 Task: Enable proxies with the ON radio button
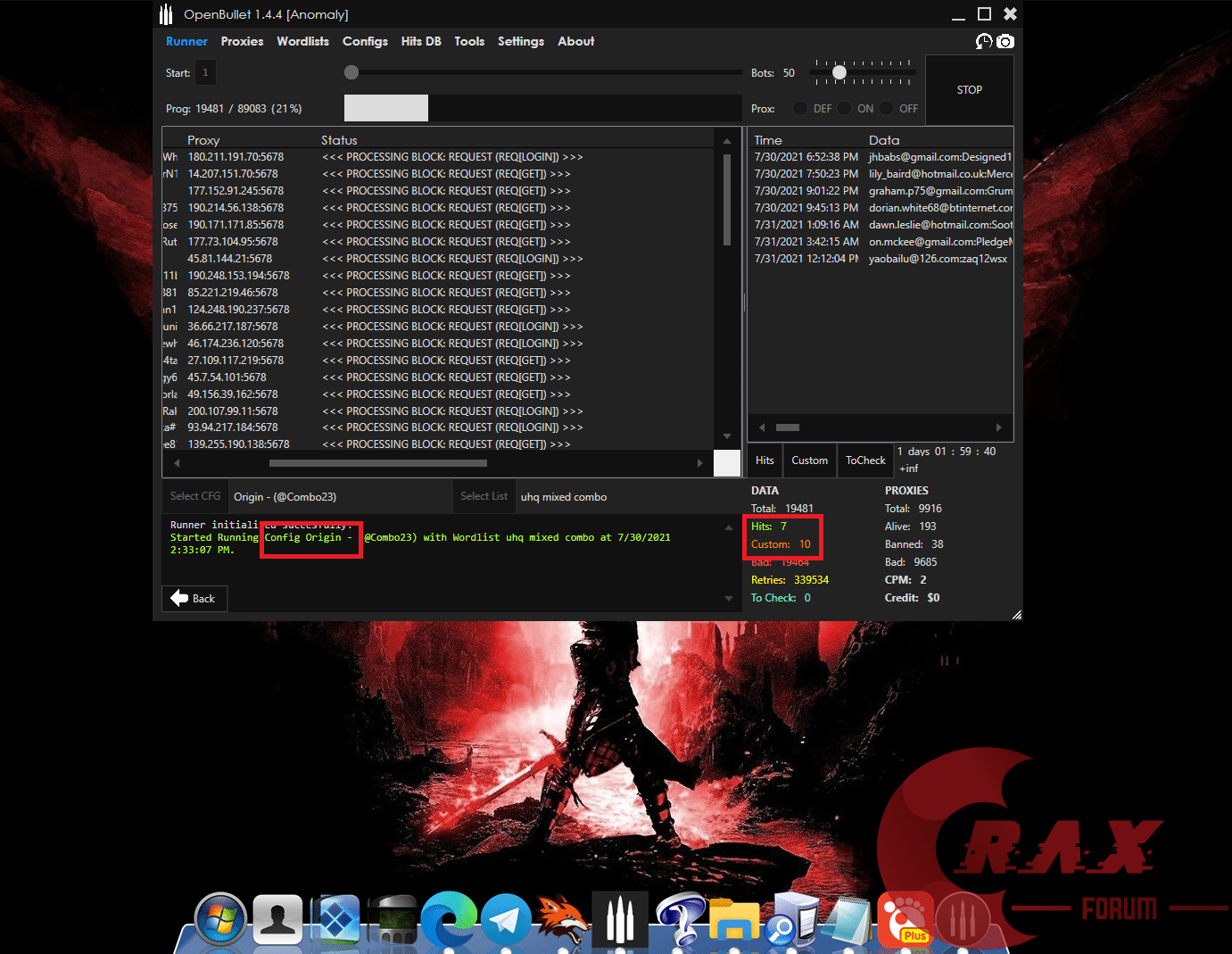(x=845, y=108)
